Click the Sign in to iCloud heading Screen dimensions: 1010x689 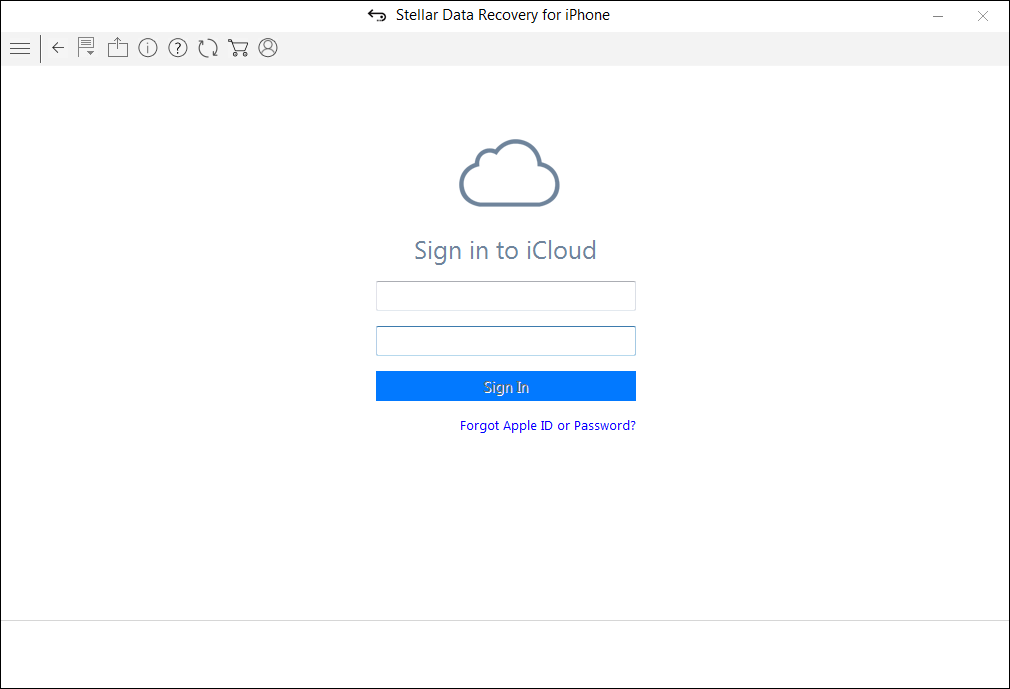tap(505, 250)
